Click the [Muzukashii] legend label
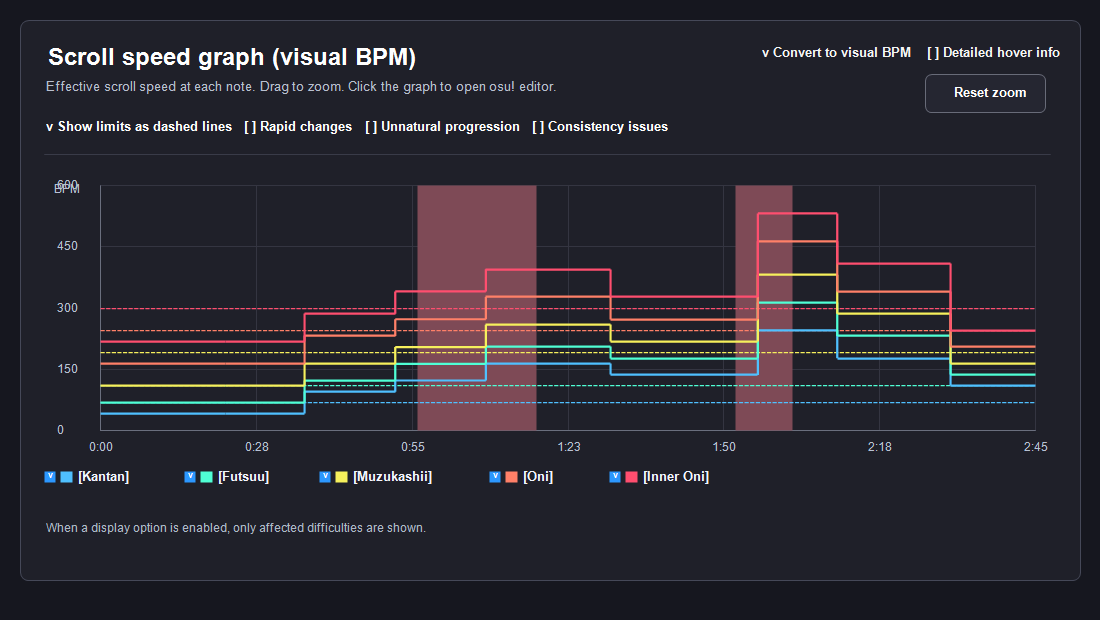 [393, 477]
